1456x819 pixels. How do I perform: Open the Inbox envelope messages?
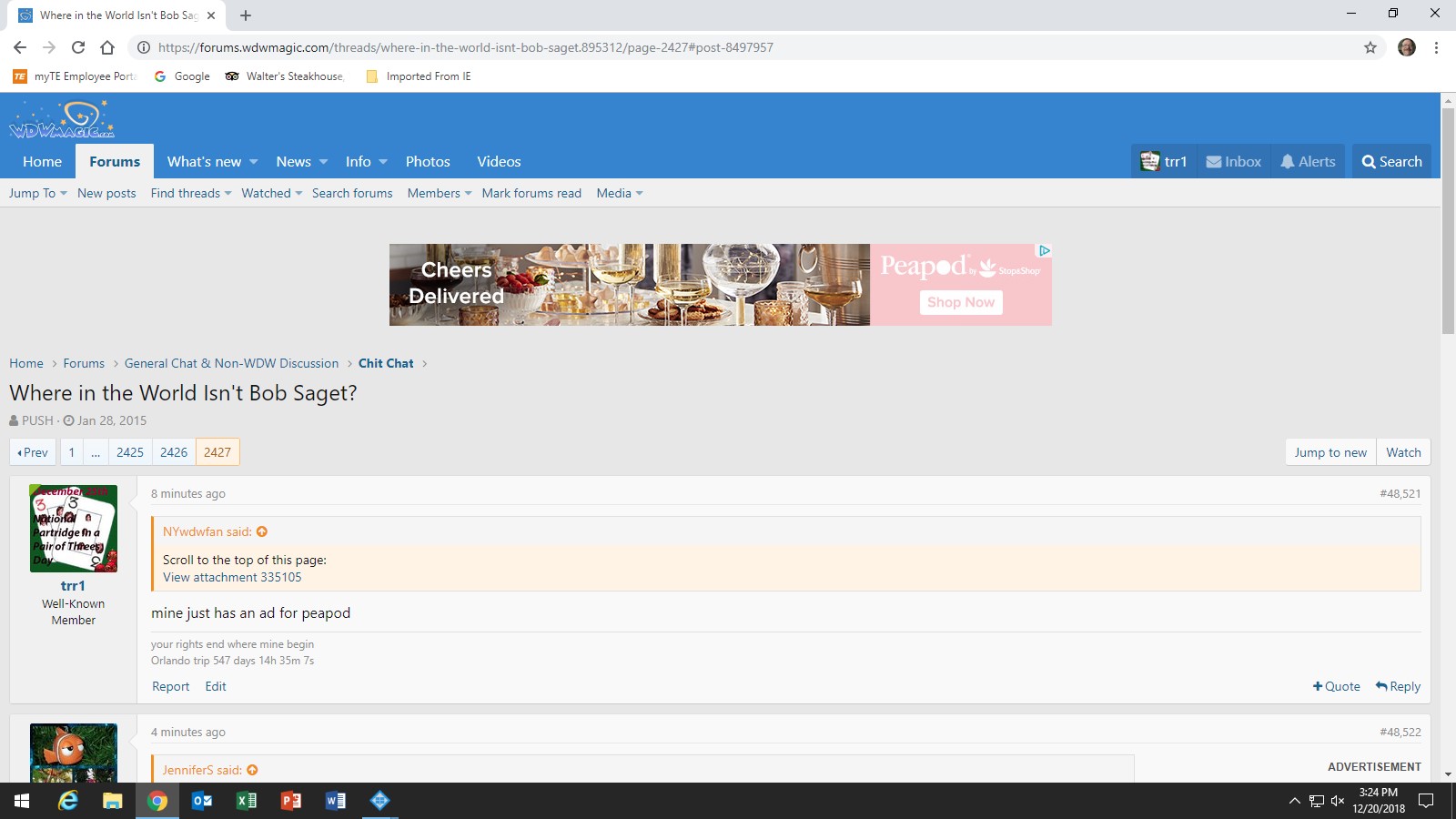pyautogui.click(x=1233, y=162)
